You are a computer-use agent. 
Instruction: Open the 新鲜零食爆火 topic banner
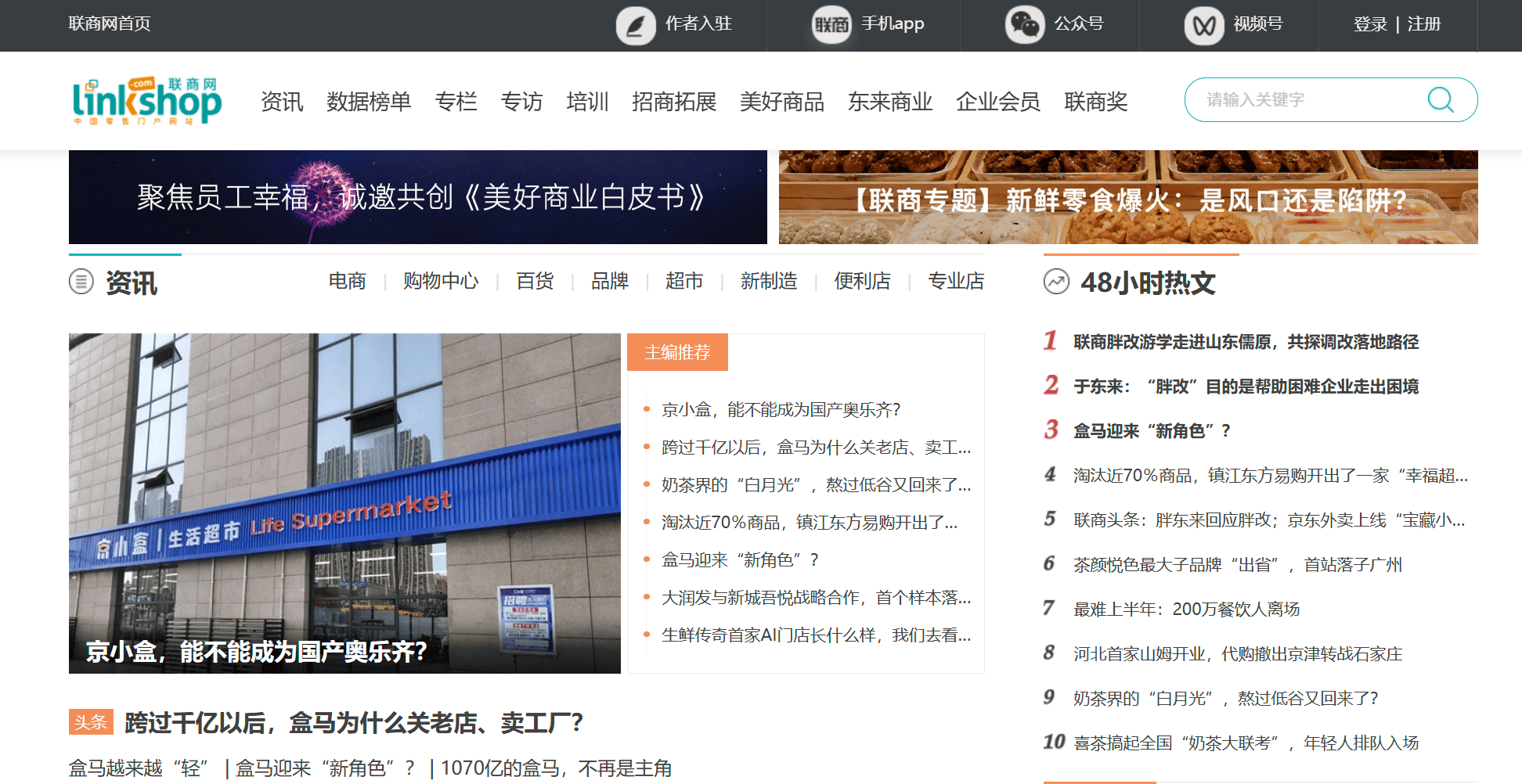1128,197
